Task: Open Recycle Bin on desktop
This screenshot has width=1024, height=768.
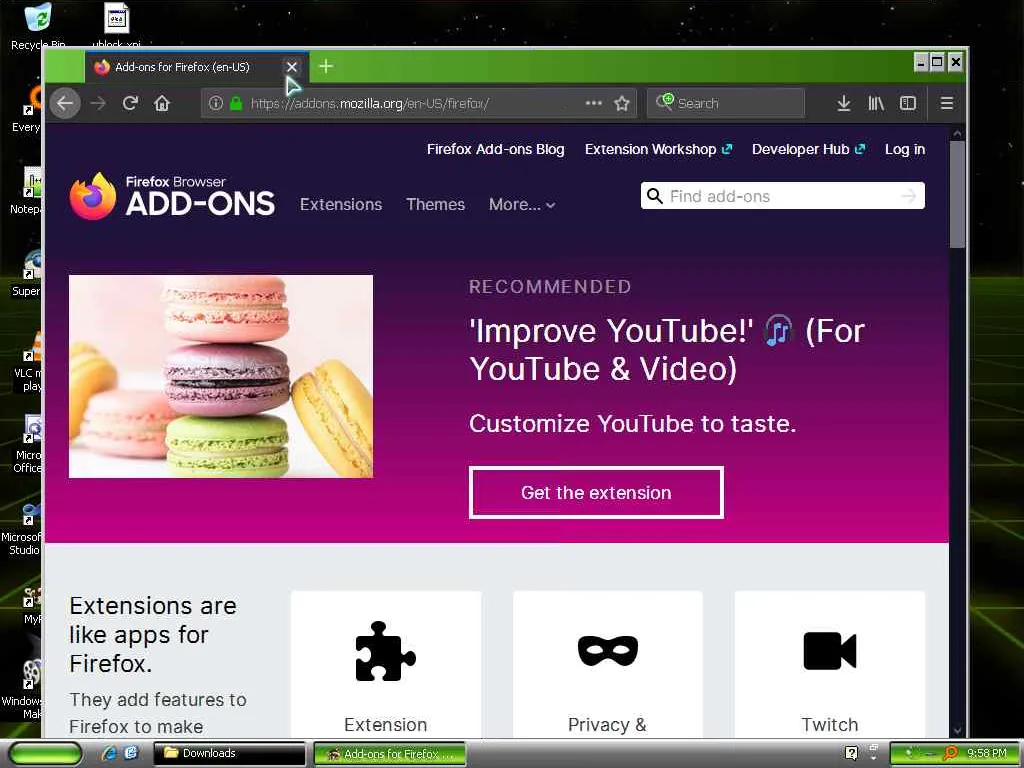Action: (38, 26)
